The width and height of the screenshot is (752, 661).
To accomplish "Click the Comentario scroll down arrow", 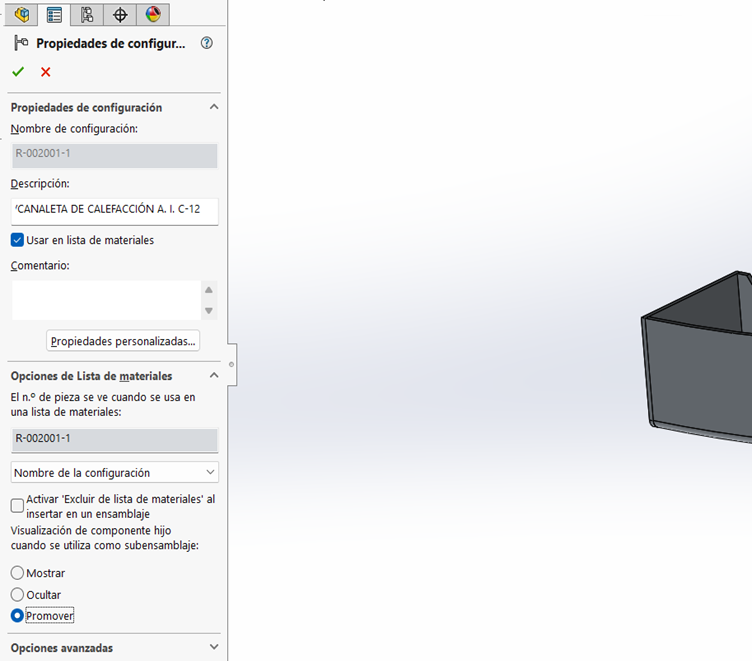I will [x=209, y=311].
